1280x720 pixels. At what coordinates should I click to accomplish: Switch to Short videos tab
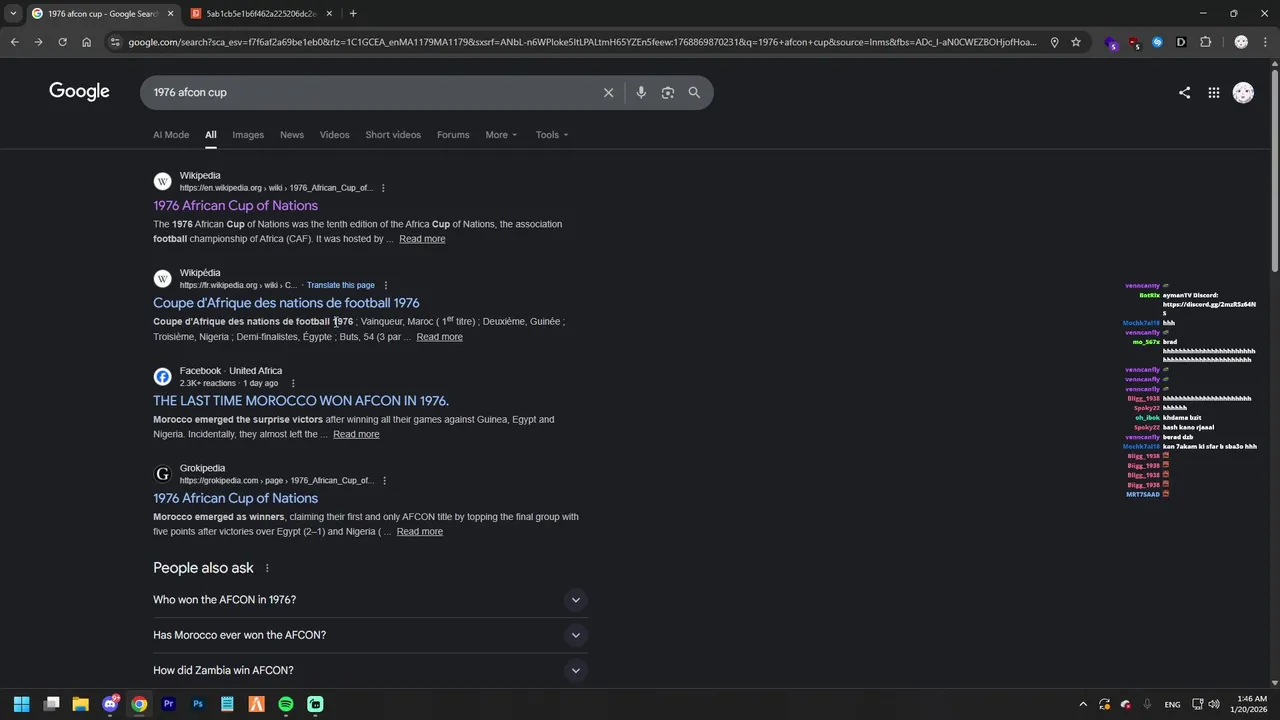[x=393, y=135]
